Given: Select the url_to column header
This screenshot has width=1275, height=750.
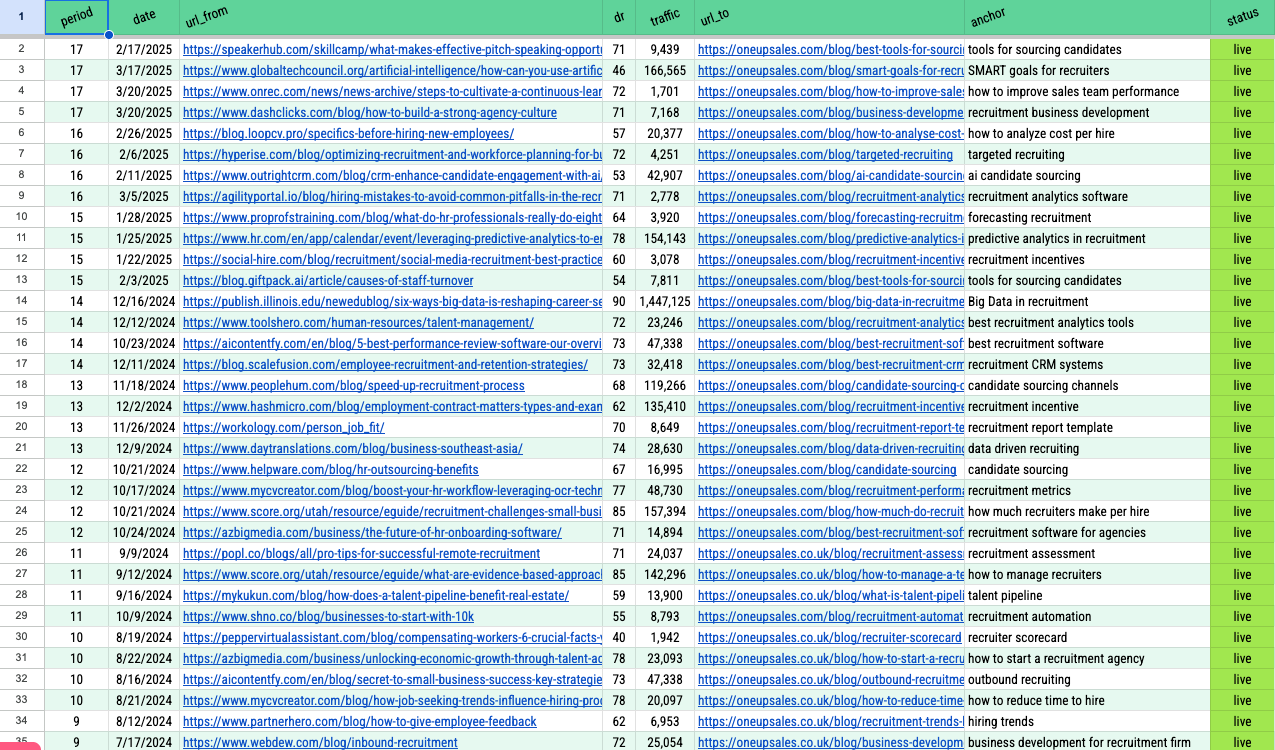Looking at the screenshot, I should 829,19.
